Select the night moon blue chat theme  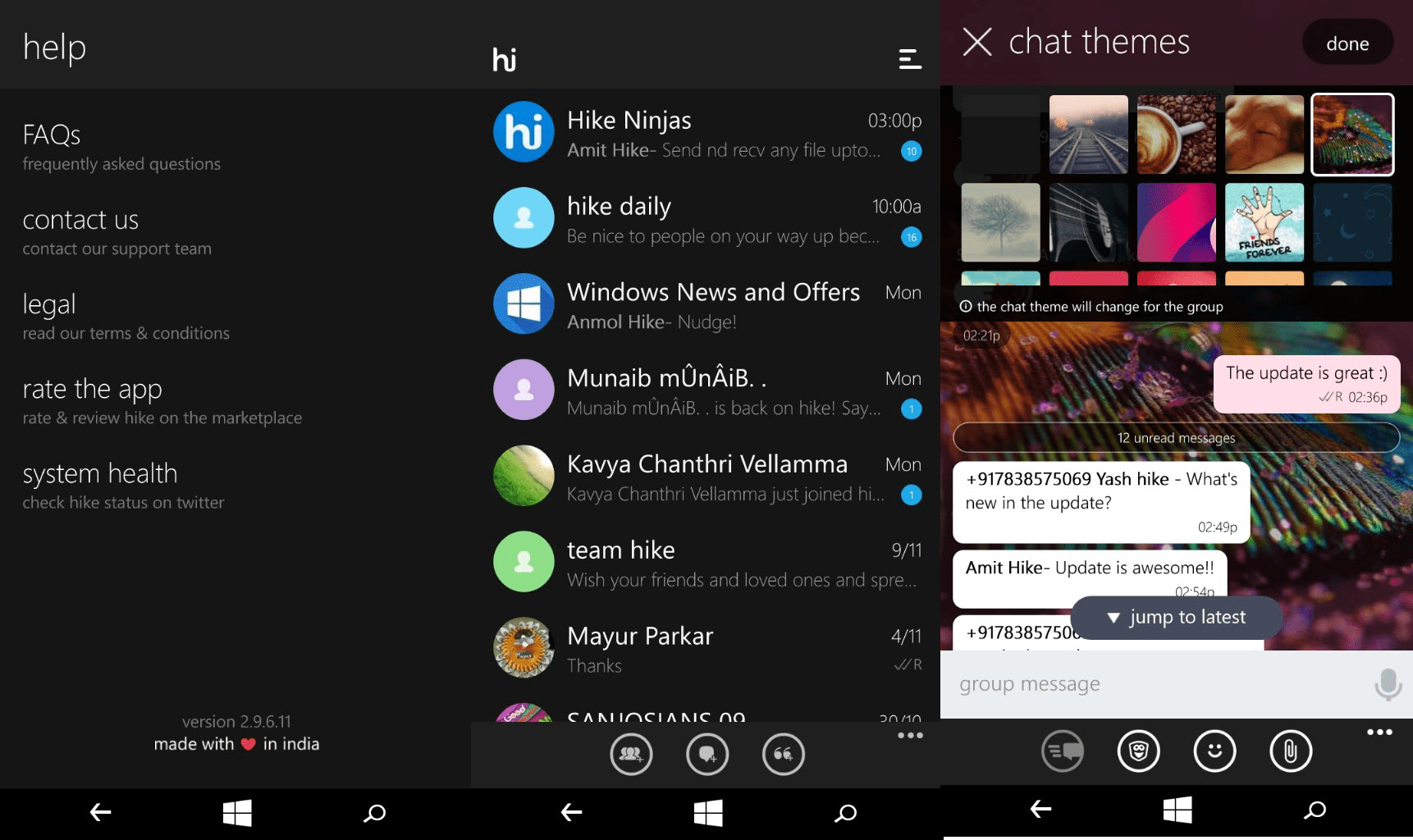(x=1352, y=222)
